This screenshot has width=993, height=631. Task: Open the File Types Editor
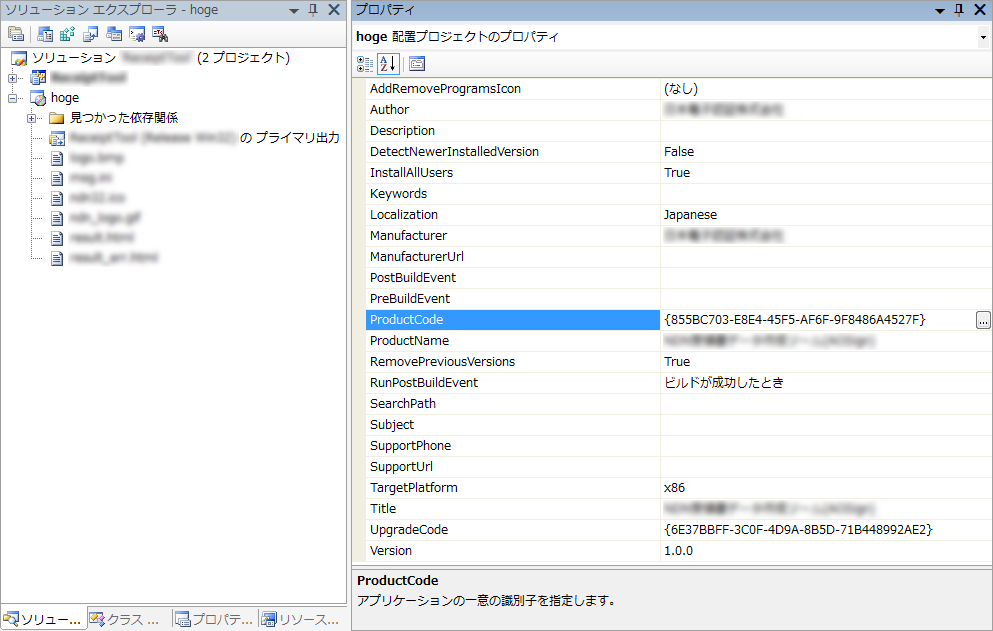click(x=91, y=34)
